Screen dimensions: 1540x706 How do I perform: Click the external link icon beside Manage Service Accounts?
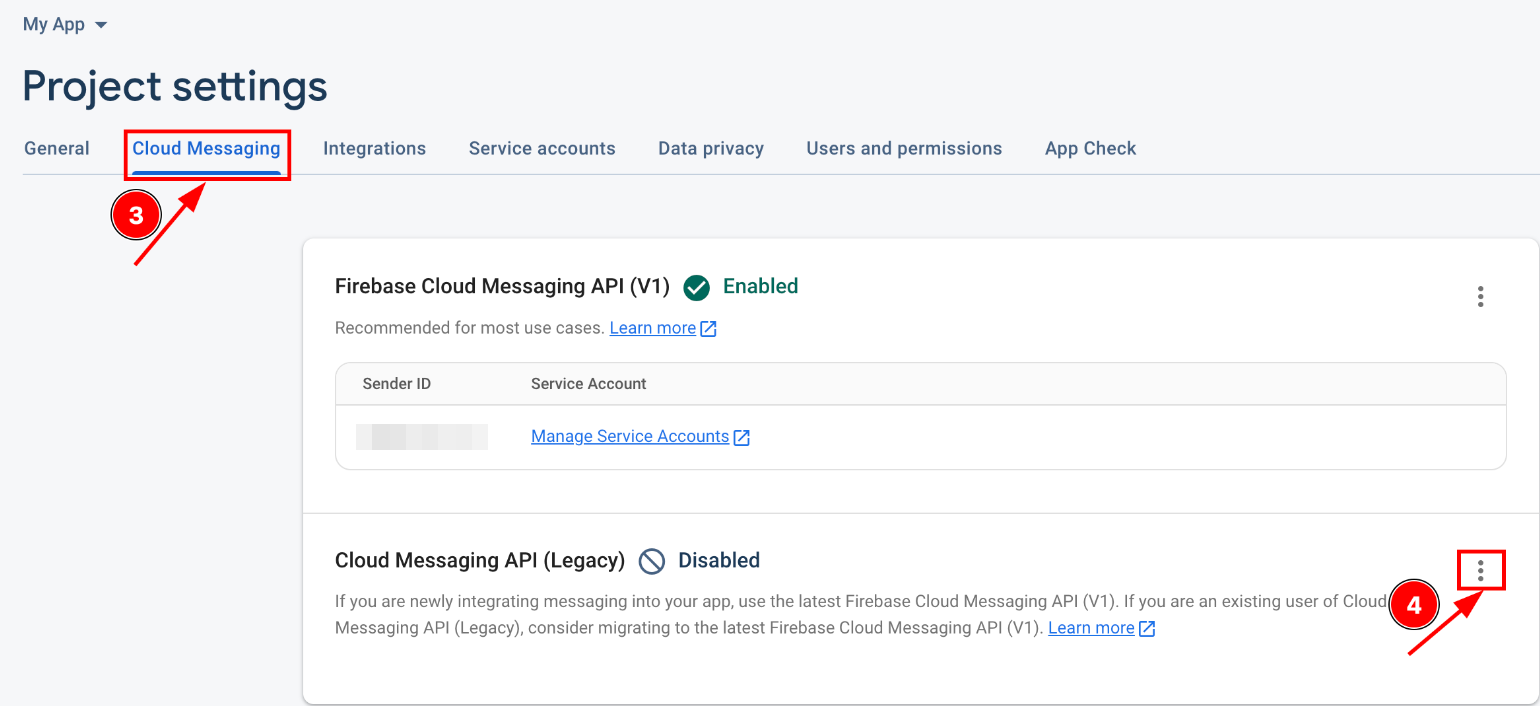740,436
